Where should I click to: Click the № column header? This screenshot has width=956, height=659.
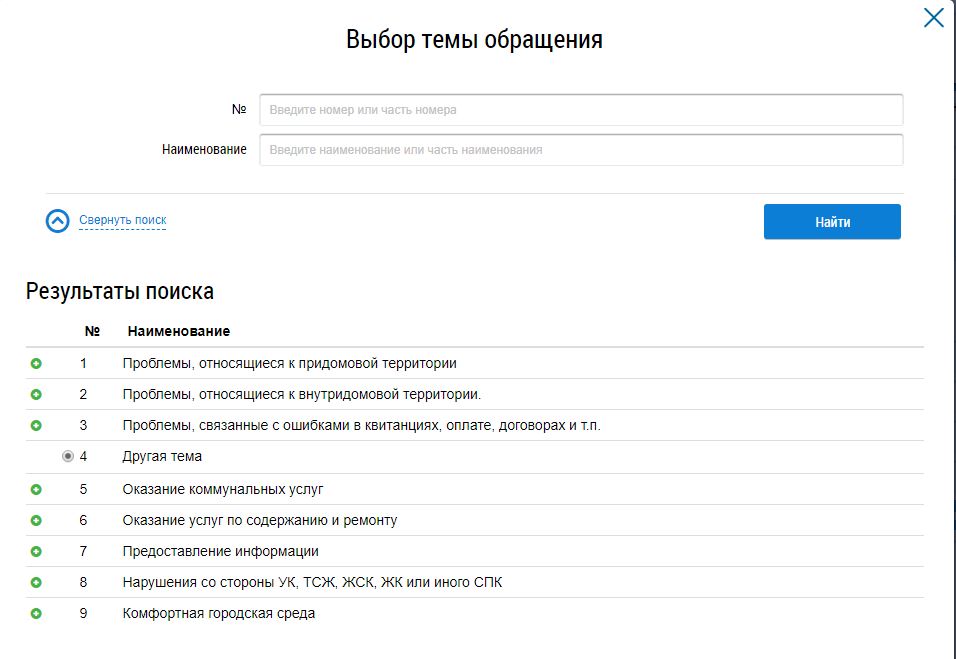click(92, 331)
